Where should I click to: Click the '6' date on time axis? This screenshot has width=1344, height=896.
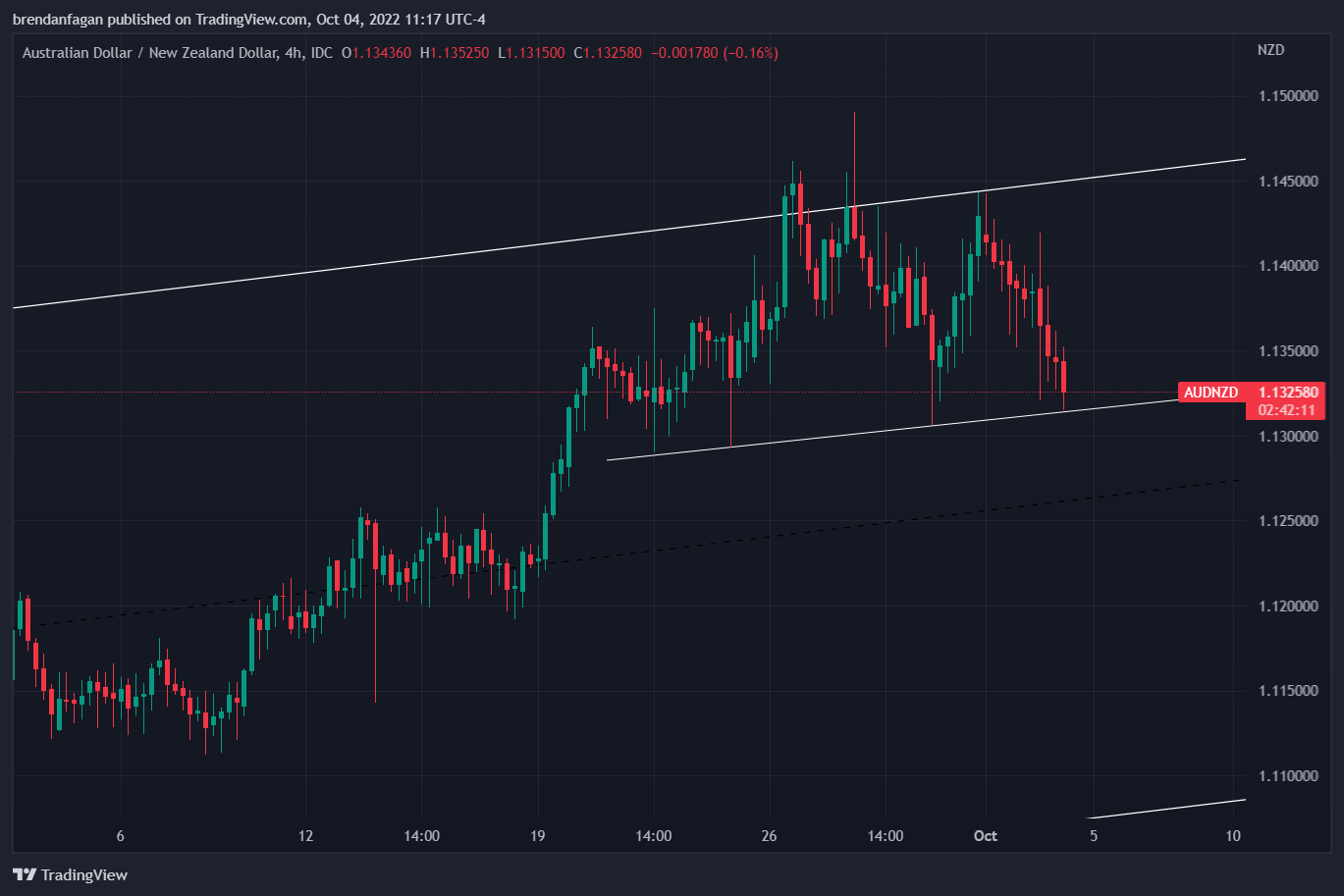pyautogui.click(x=120, y=836)
